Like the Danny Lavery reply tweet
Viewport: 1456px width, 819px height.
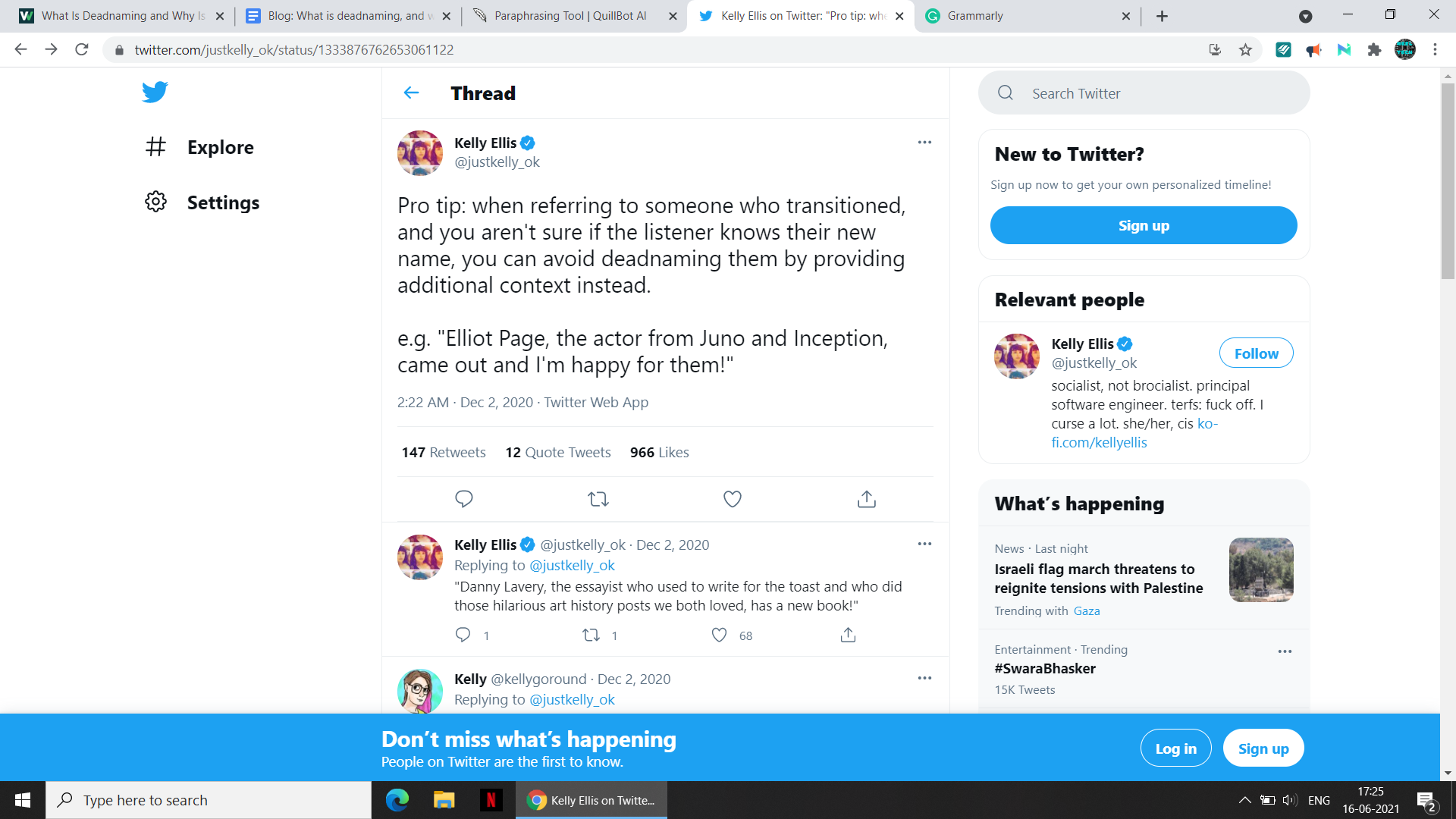[719, 635]
